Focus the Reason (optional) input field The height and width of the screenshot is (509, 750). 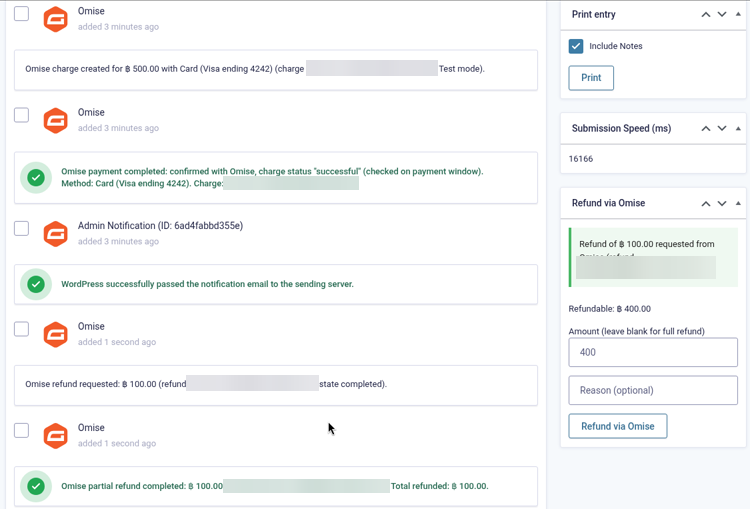tap(653, 390)
